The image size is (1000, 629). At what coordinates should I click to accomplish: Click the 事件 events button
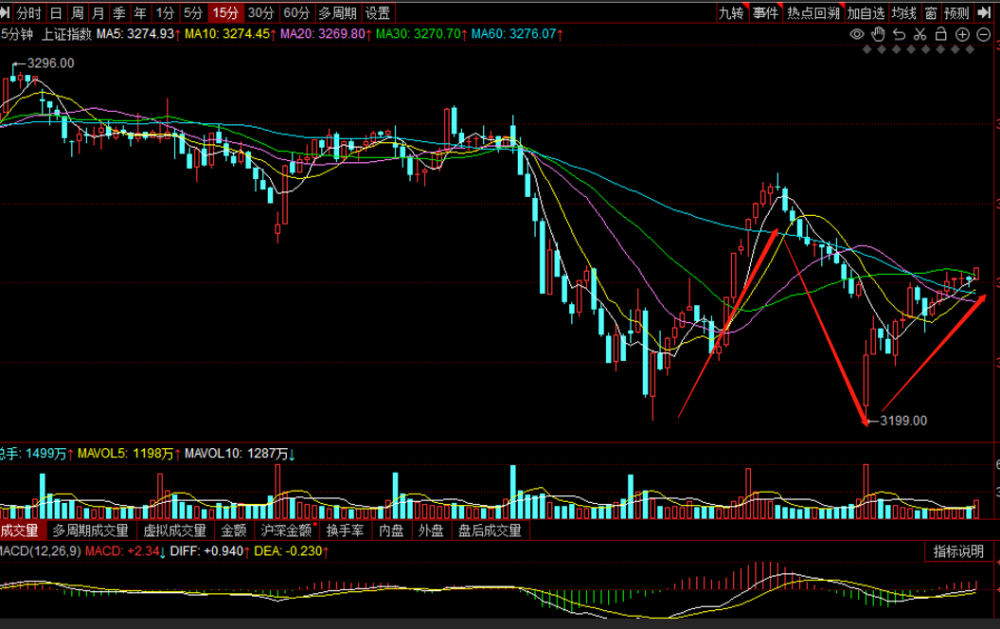(x=765, y=13)
